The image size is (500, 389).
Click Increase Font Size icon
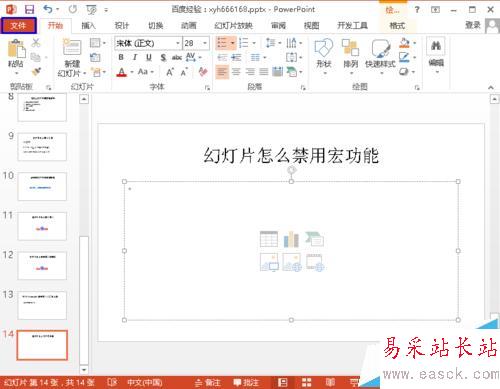(170, 72)
